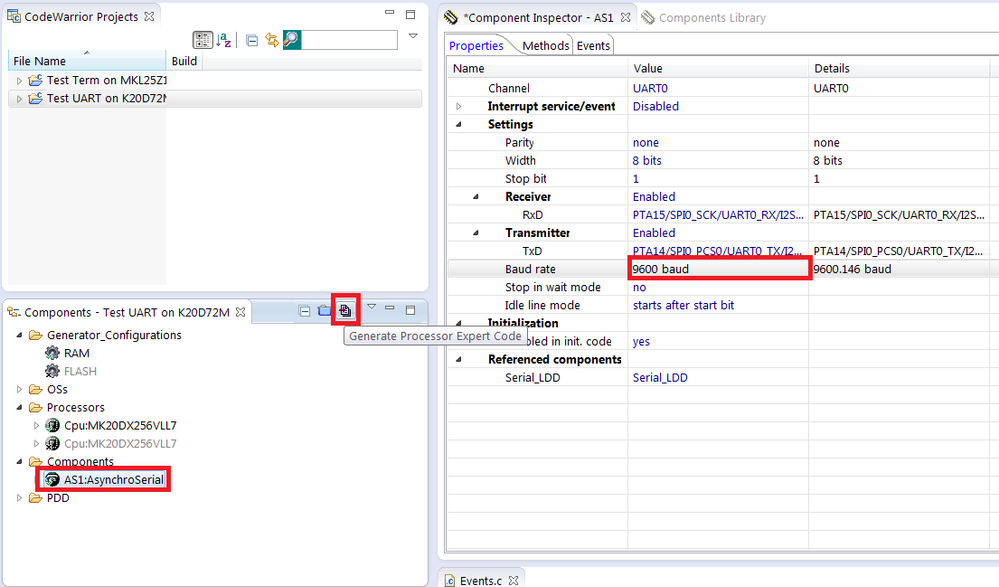This screenshot has height=587, width=999.
Task: Collapse all projects with the minus icon
Action: coord(252,41)
